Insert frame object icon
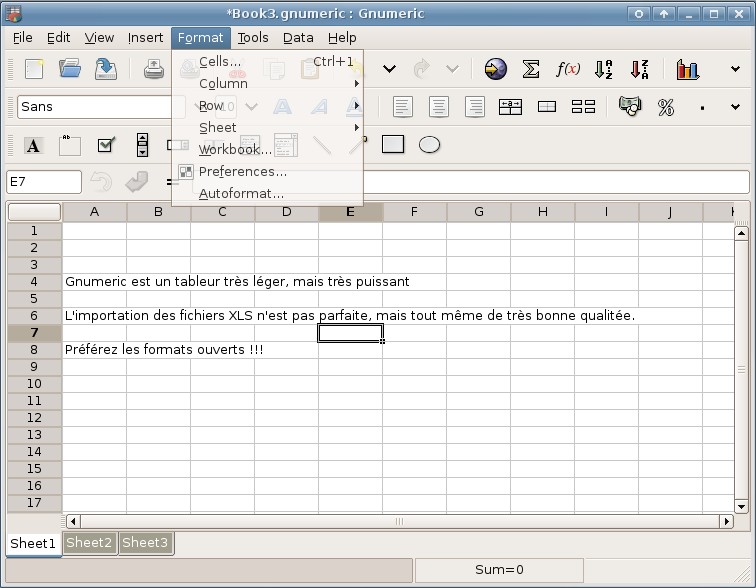 point(69,145)
